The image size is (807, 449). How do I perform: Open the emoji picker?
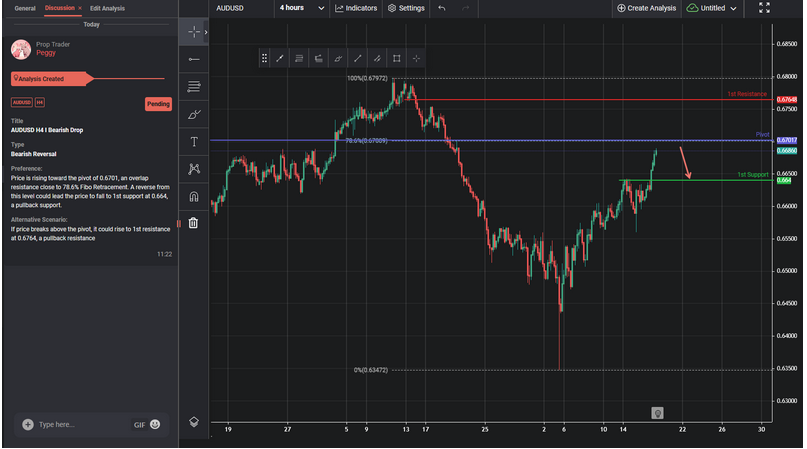point(155,424)
